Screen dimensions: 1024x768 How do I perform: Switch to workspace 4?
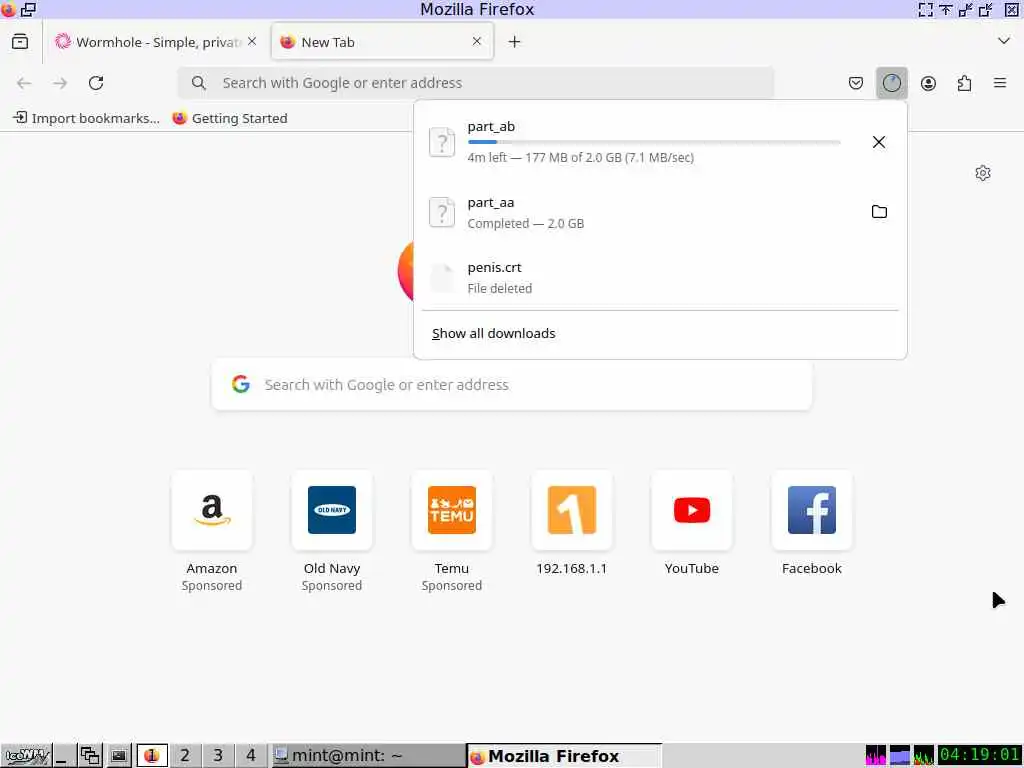point(251,756)
